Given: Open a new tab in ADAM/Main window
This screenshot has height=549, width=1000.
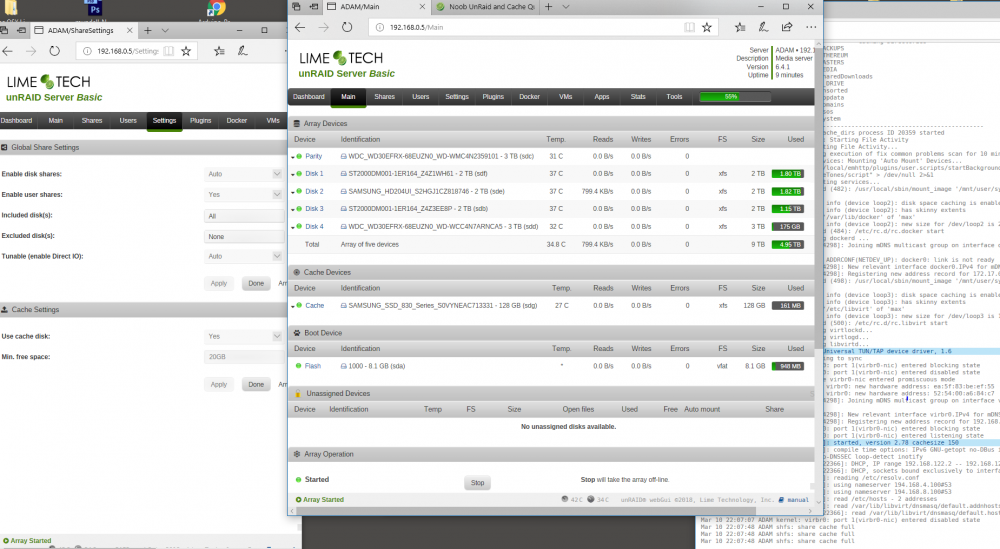Looking at the screenshot, I should pyautogui.click(x=548, y=7).
